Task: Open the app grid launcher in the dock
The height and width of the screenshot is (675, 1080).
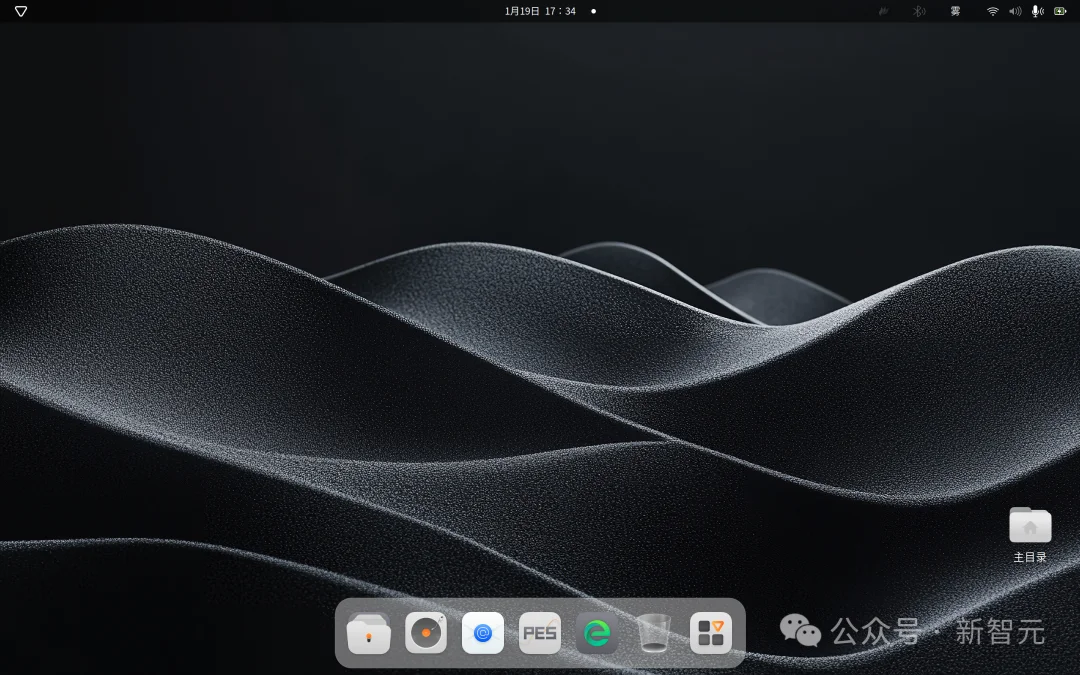Action: 711,633
